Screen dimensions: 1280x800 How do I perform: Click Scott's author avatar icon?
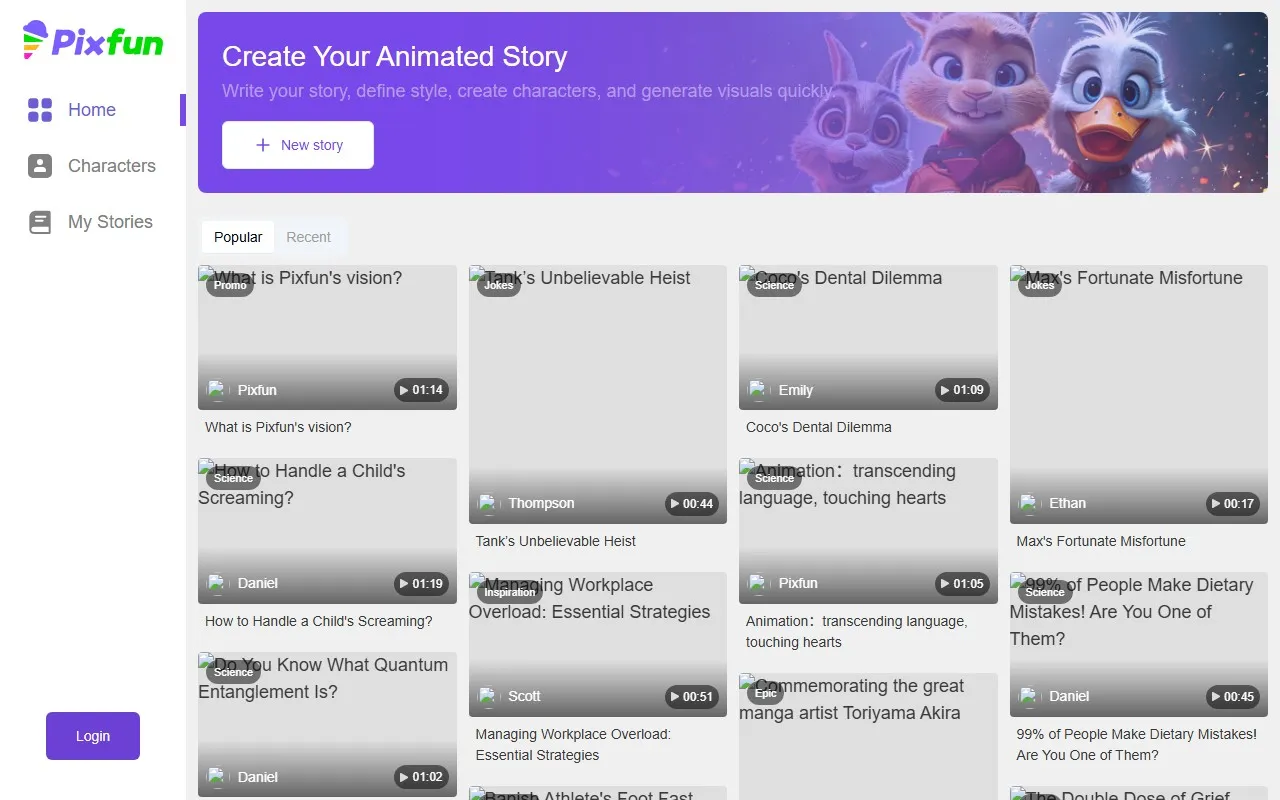(x=488, y=696)
